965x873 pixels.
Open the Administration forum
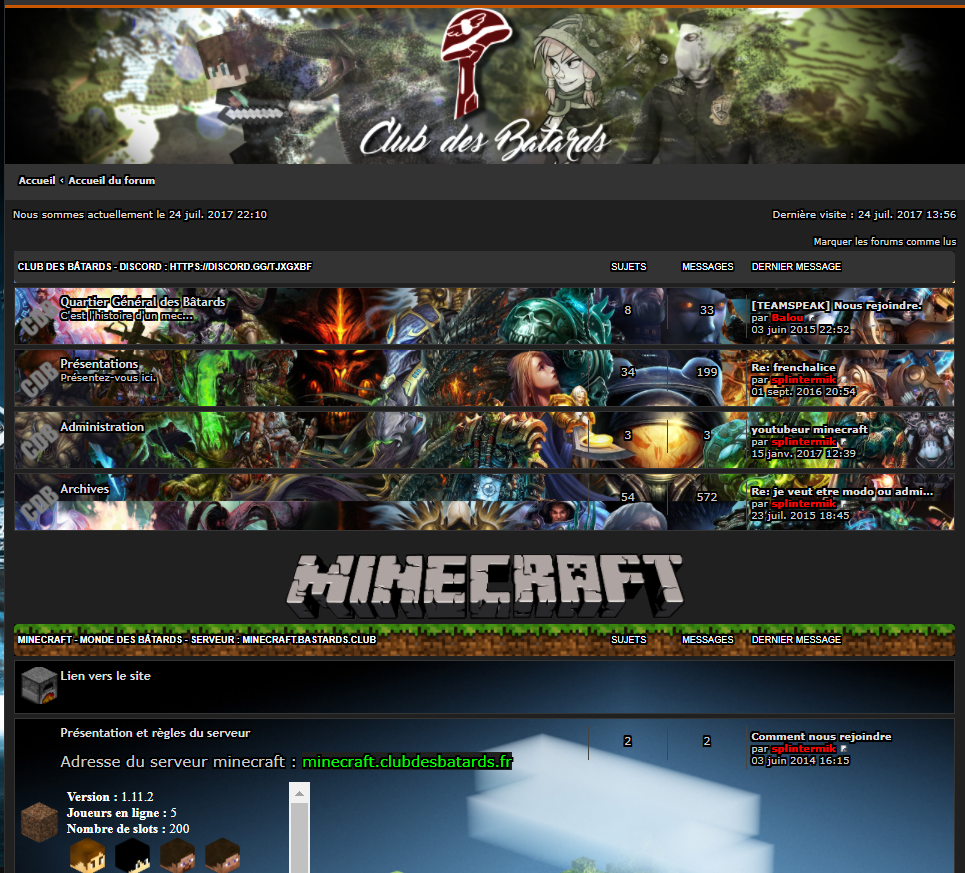tap(102, 426)
